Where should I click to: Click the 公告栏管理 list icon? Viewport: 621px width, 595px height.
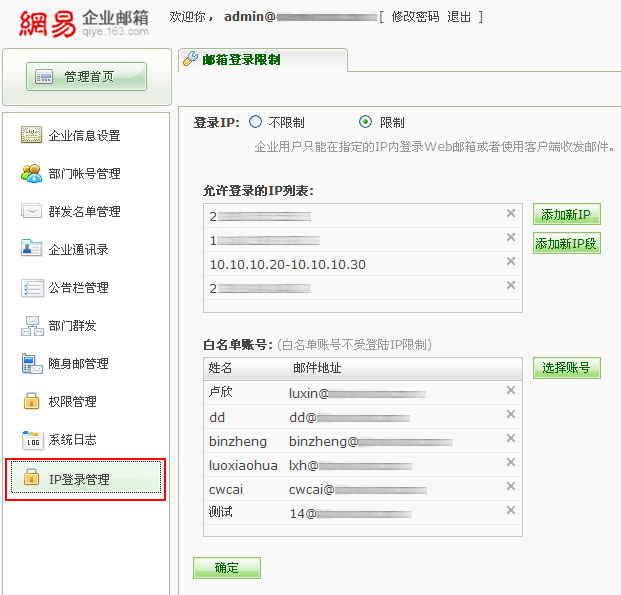coord(31,287)
